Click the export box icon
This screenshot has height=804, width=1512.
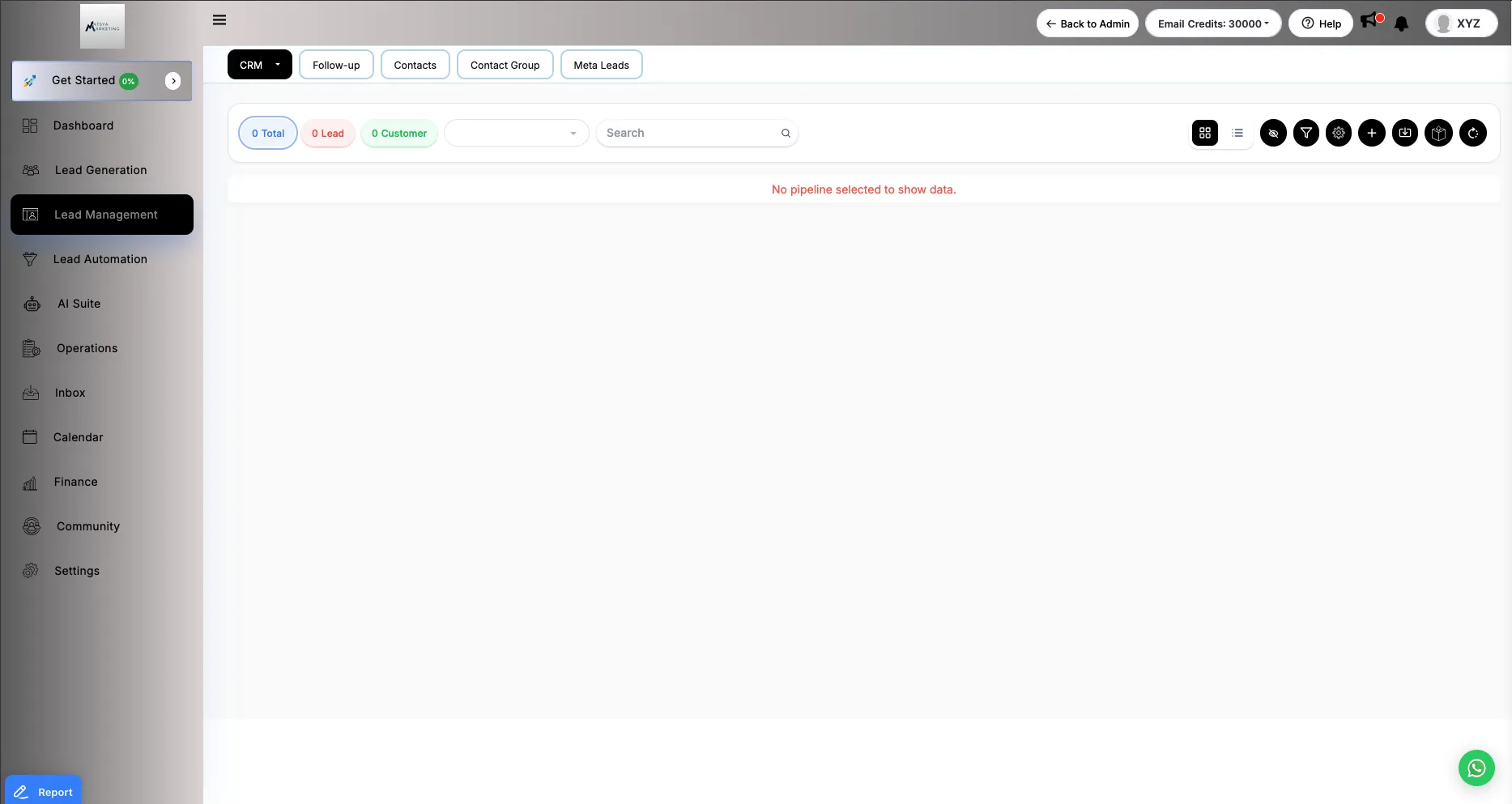pos(1439,133)
